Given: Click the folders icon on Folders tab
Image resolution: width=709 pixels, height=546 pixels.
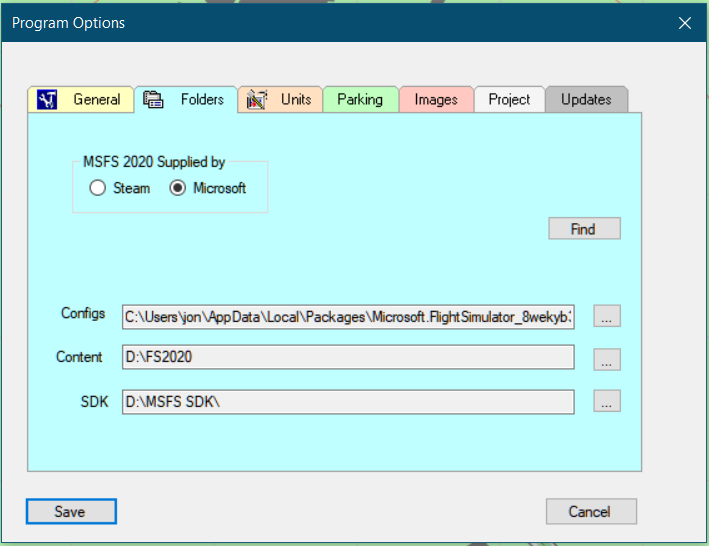Looking at the screenshot, I should pyautogui.click(x=153, y=99).
